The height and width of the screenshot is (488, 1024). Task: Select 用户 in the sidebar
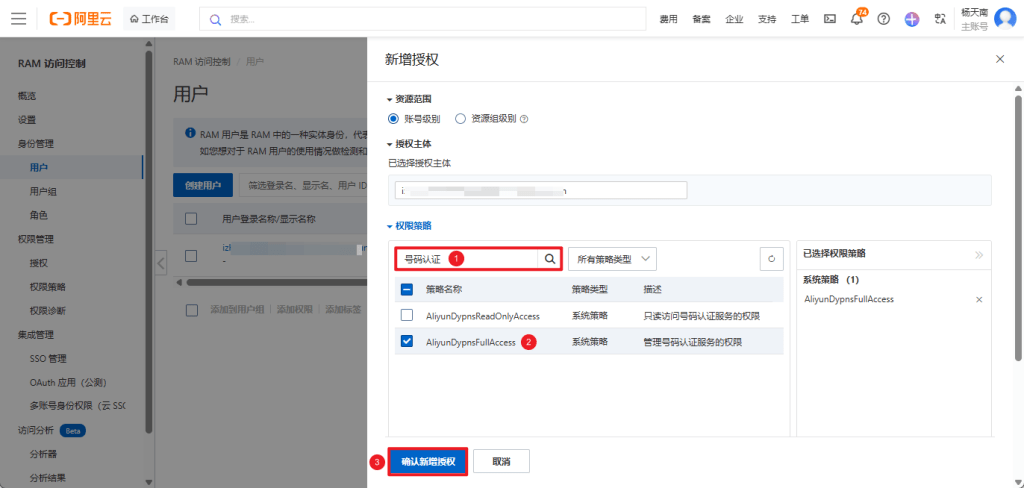[x=39, y=167]
